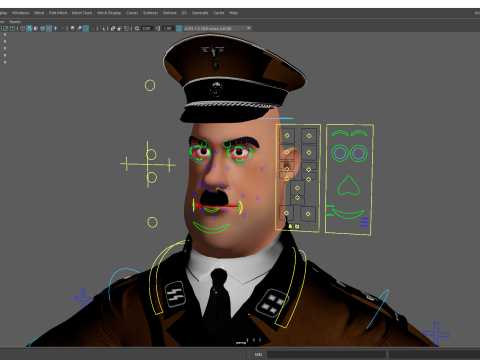Select the blue cross control at the left shoulder
Image resolution: width=480 pixels, height=360 pixels.
point(83,298)
